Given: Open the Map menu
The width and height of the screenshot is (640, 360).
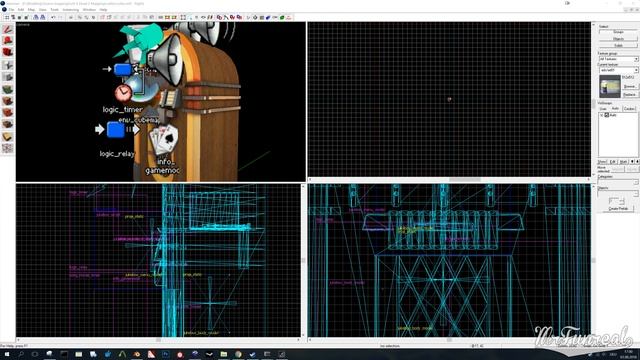Looking at the screenshot, I should tap(31, 9).
